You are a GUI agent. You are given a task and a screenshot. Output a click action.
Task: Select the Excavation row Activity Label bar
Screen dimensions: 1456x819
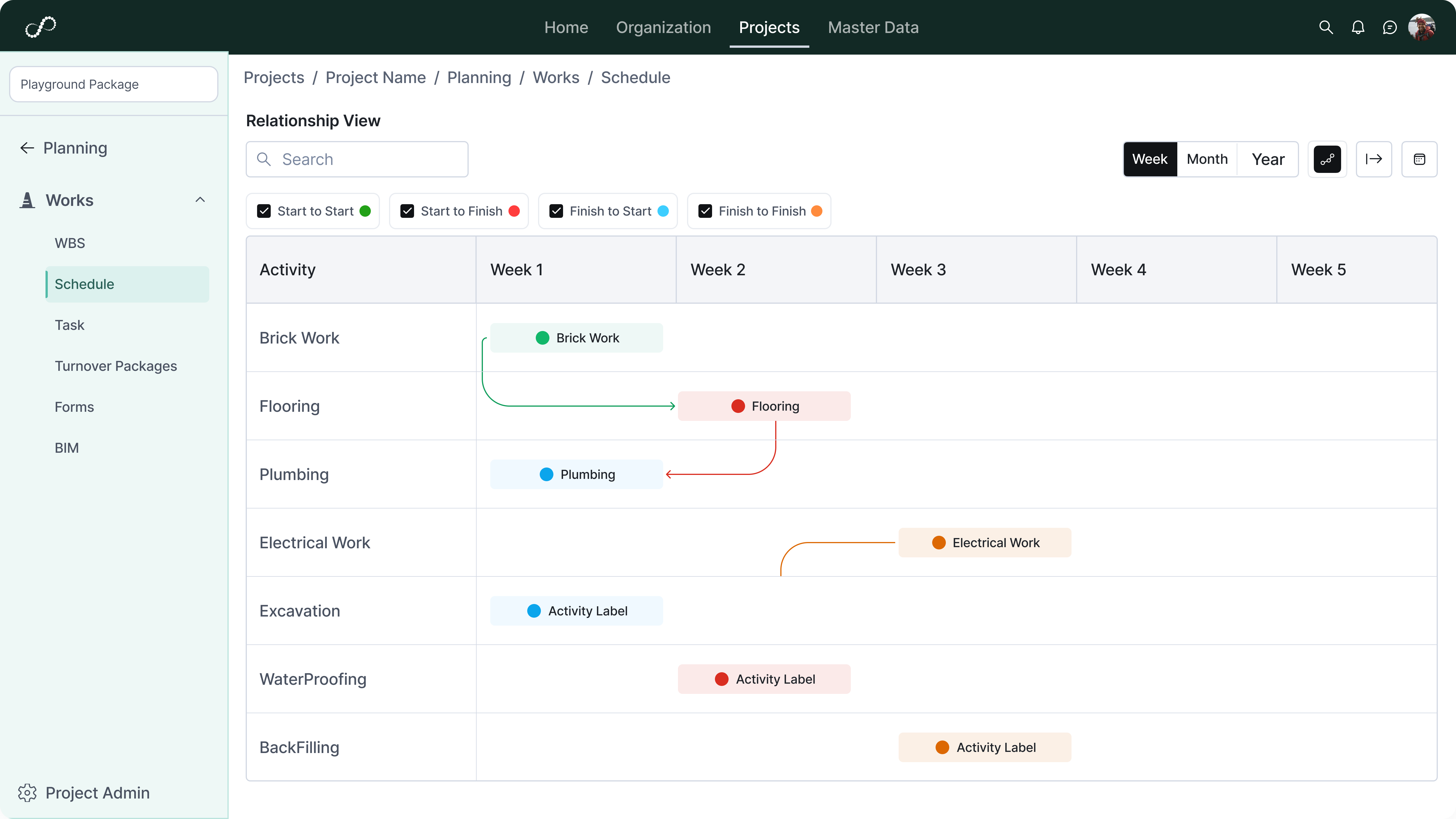tap(576, 611)
